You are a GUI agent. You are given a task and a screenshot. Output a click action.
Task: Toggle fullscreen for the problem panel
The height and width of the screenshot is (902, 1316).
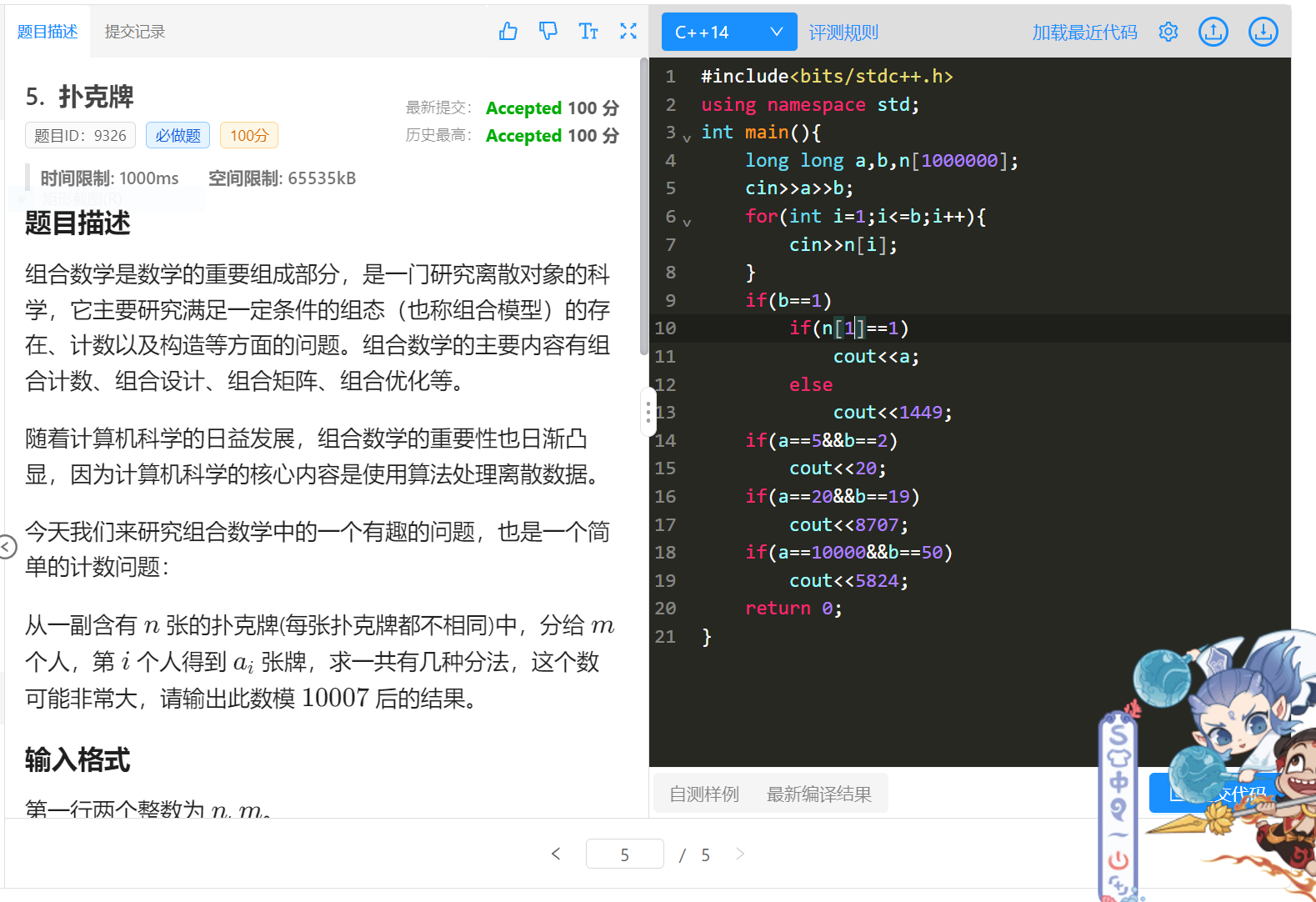(628, 31)
